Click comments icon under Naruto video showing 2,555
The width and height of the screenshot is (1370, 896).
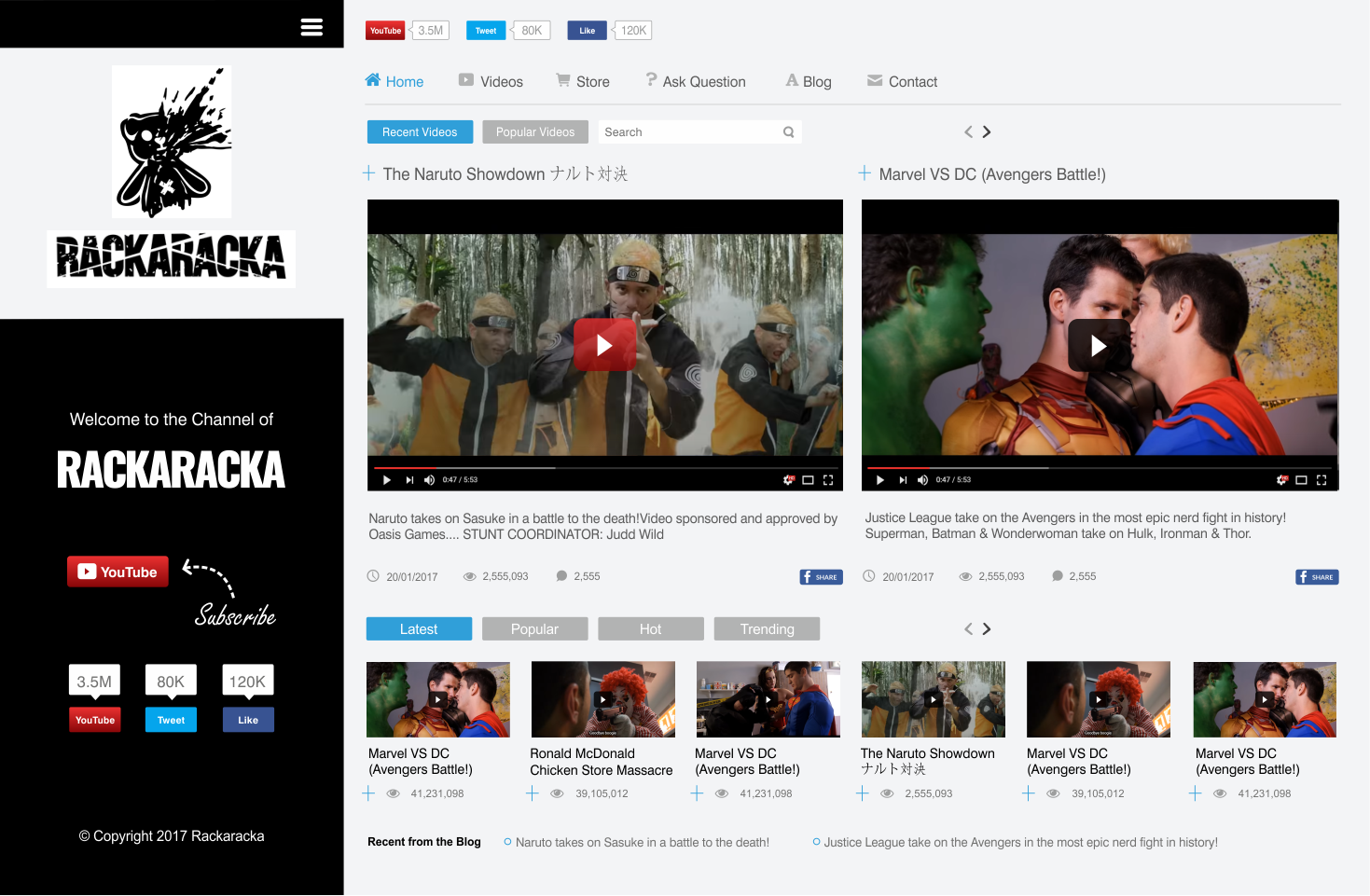561,576
